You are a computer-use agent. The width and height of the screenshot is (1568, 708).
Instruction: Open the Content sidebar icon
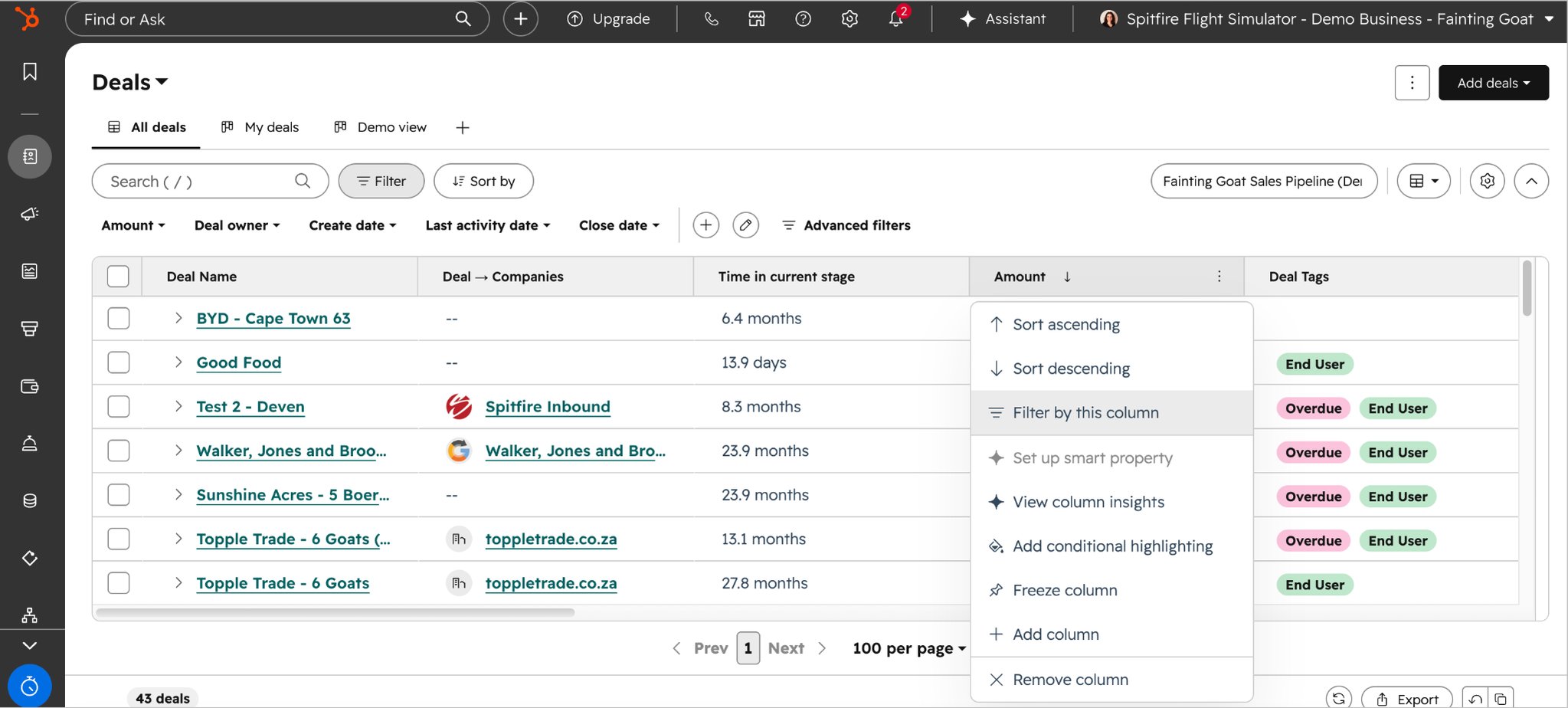coord(30,271)
